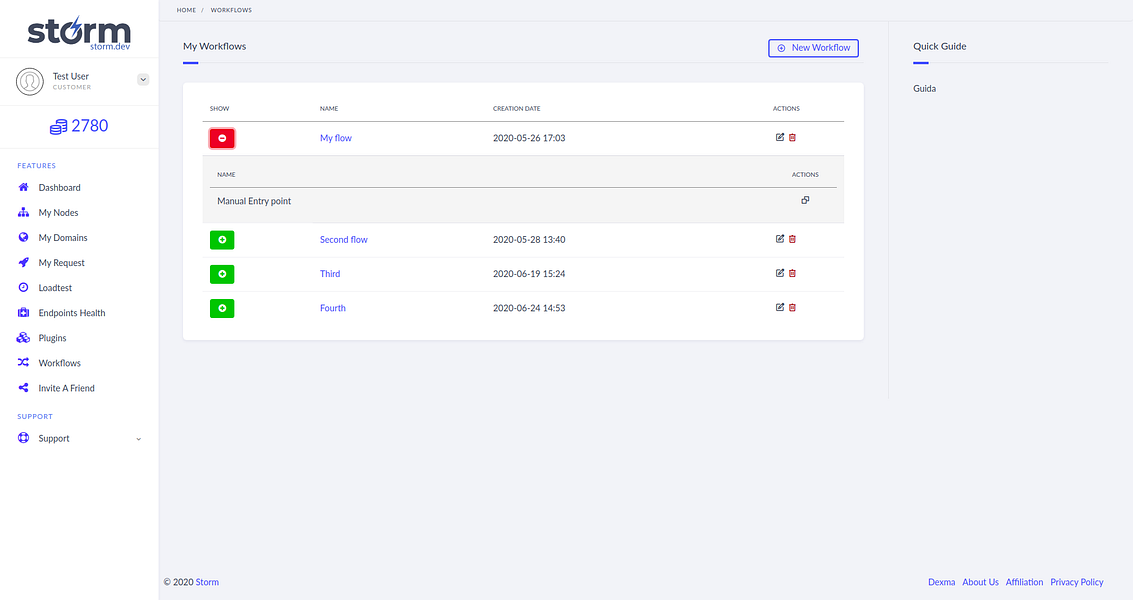Viewport: 1133px width, 600px height.
Task: Click the Storm link in footer
Action: (207, 582)
